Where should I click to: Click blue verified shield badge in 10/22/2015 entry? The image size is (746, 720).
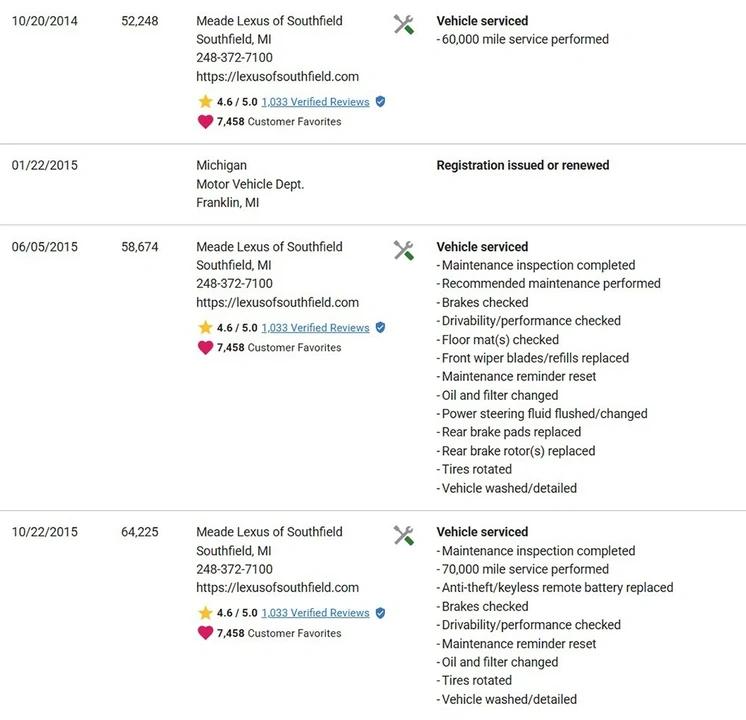click(x=380, y=612)
